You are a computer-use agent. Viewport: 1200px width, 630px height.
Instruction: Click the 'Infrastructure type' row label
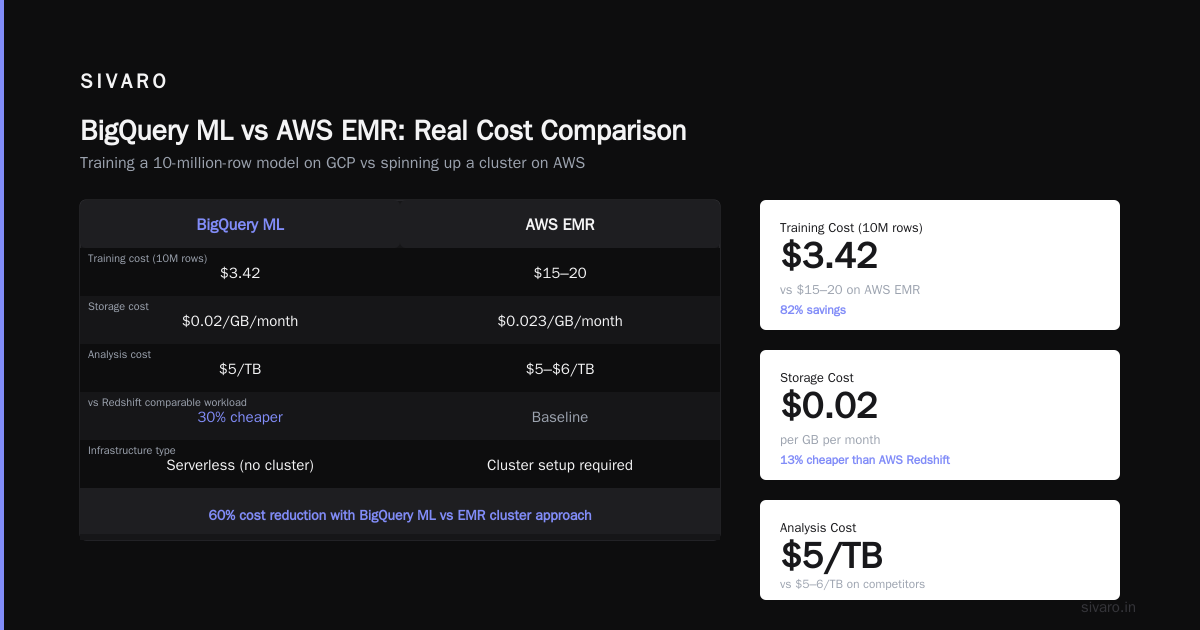tap(133, 451)
